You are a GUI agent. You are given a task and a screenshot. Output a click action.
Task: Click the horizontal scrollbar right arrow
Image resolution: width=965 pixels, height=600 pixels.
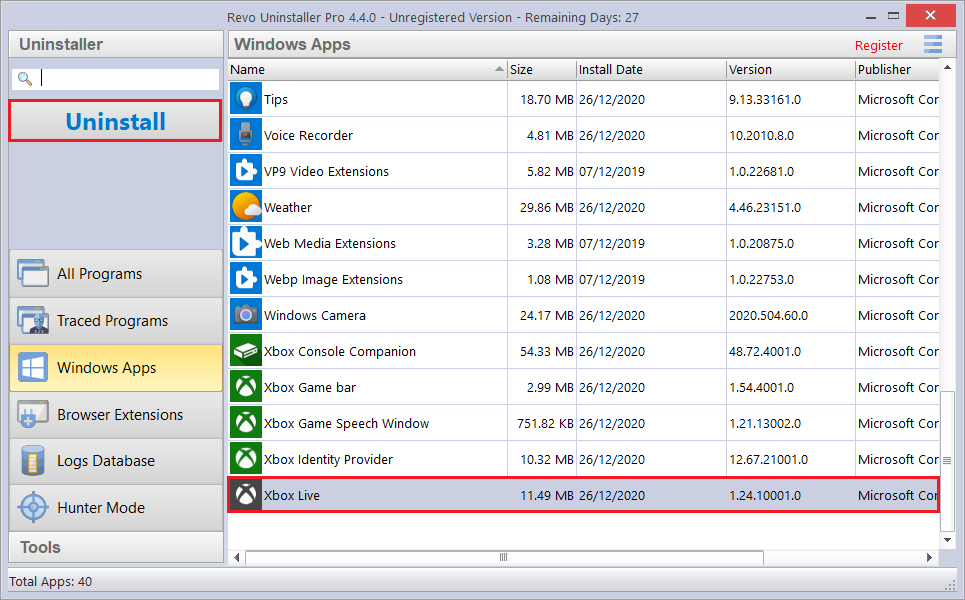coord(929,558)
